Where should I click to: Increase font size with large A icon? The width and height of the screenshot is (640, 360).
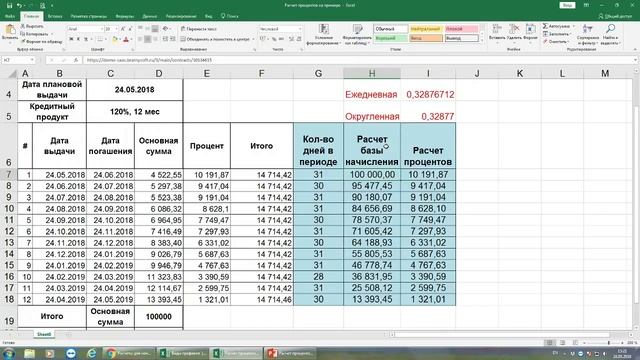click(123, 29)
